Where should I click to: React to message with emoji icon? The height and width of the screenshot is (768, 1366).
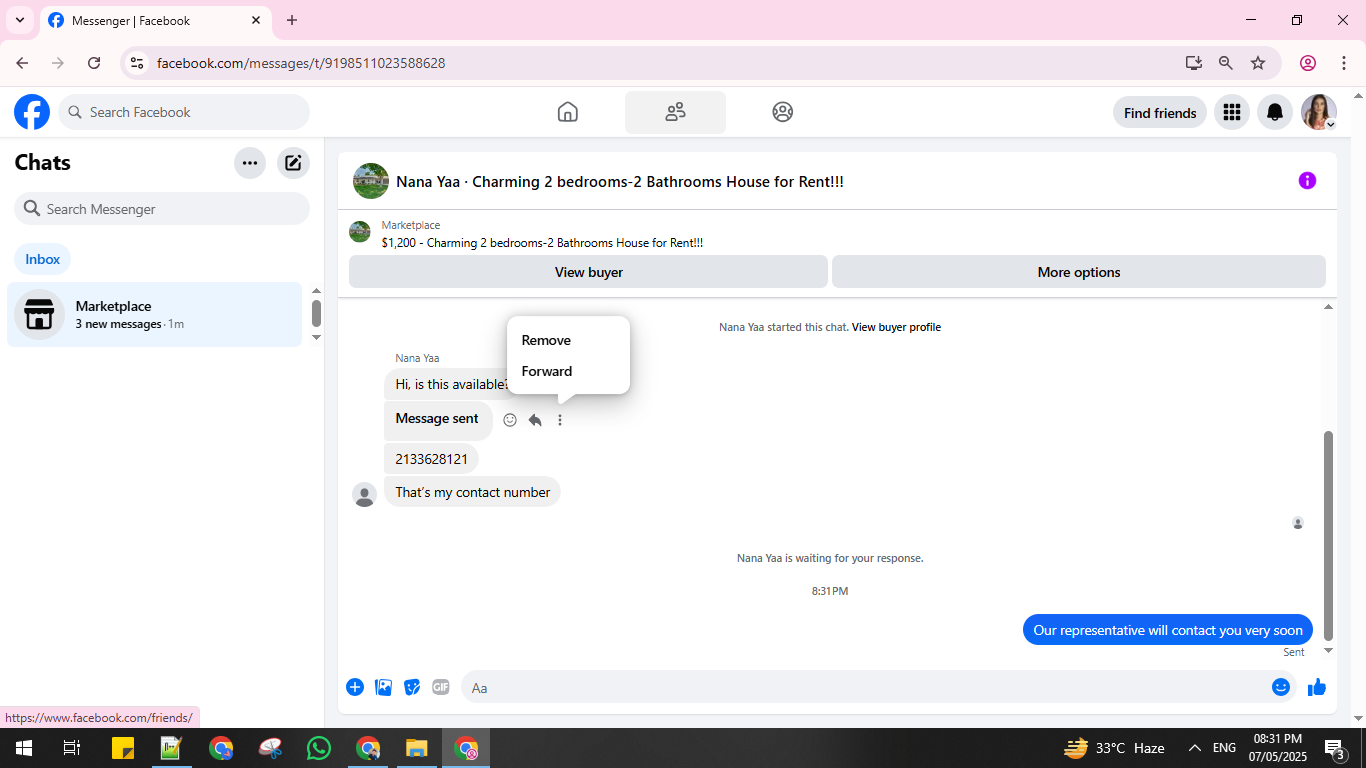(510, 420)
